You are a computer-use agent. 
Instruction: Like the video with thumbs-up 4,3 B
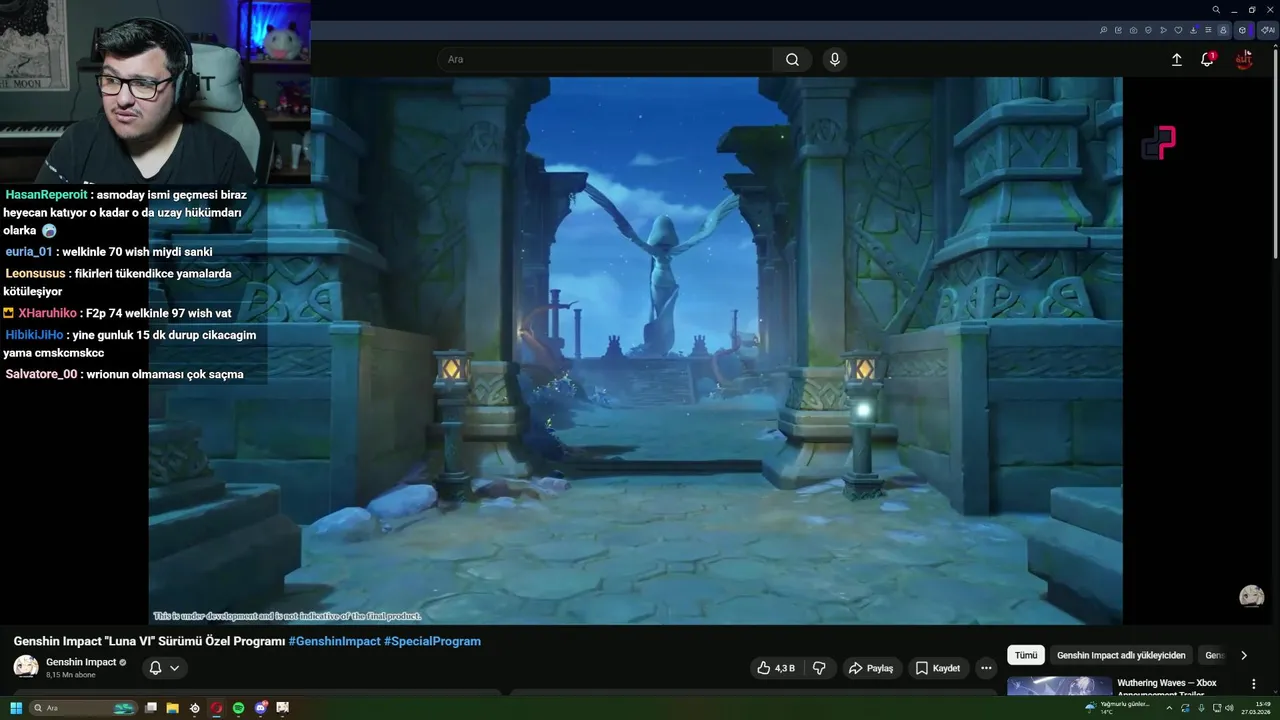pos(777,668)
